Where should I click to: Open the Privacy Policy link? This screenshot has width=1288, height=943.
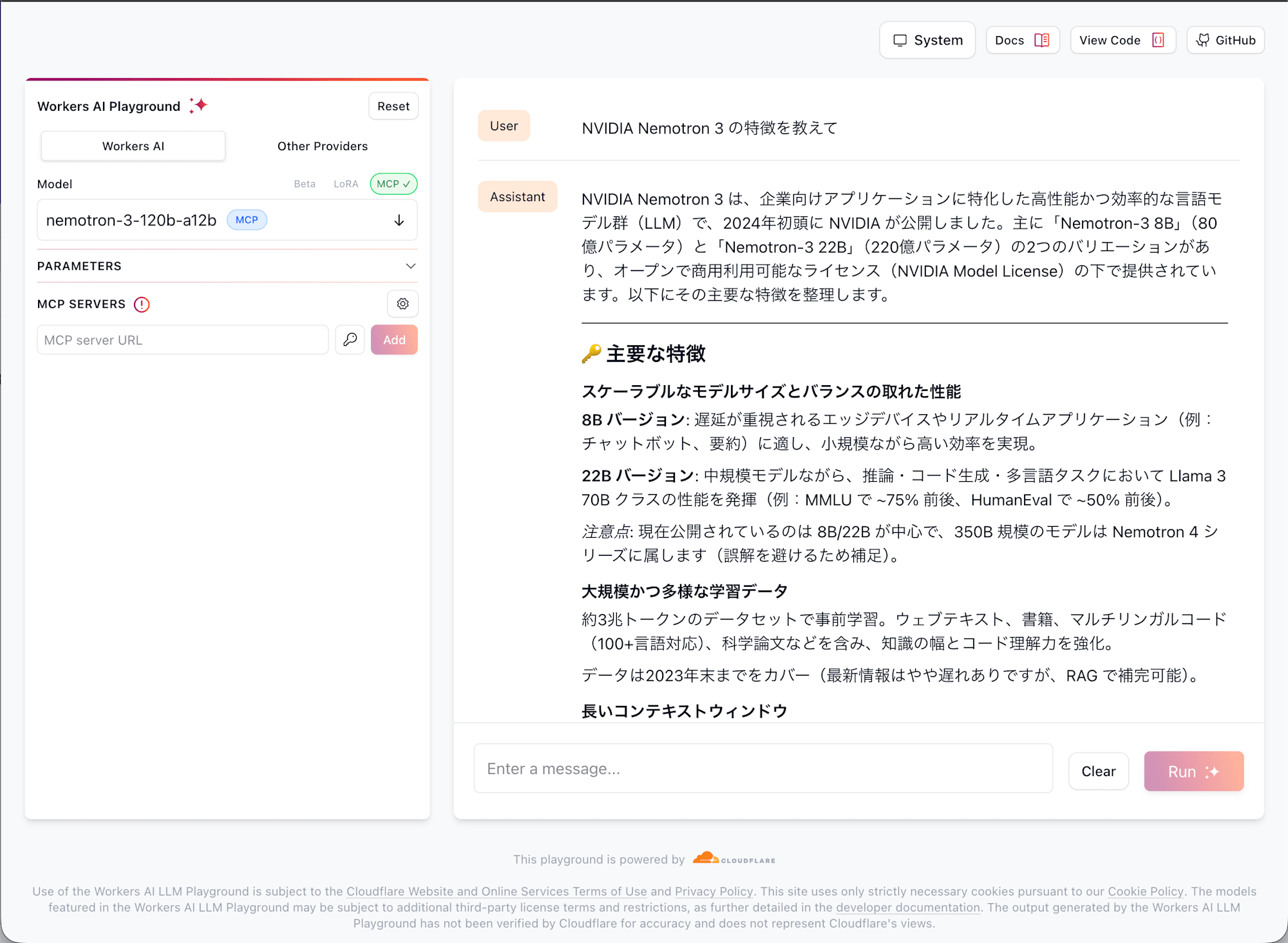714,891
